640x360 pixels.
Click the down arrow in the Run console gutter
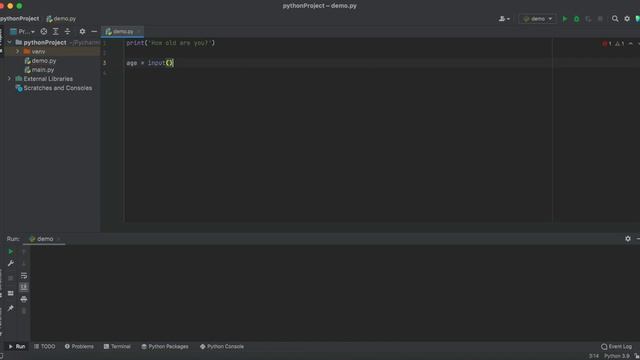[24, 264]
